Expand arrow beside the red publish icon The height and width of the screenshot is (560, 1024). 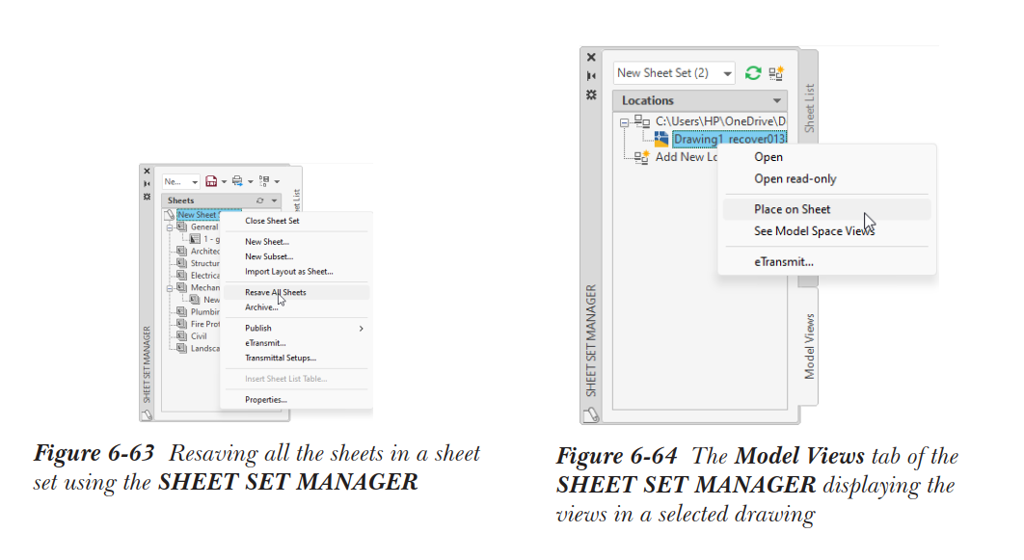point(224,181)
